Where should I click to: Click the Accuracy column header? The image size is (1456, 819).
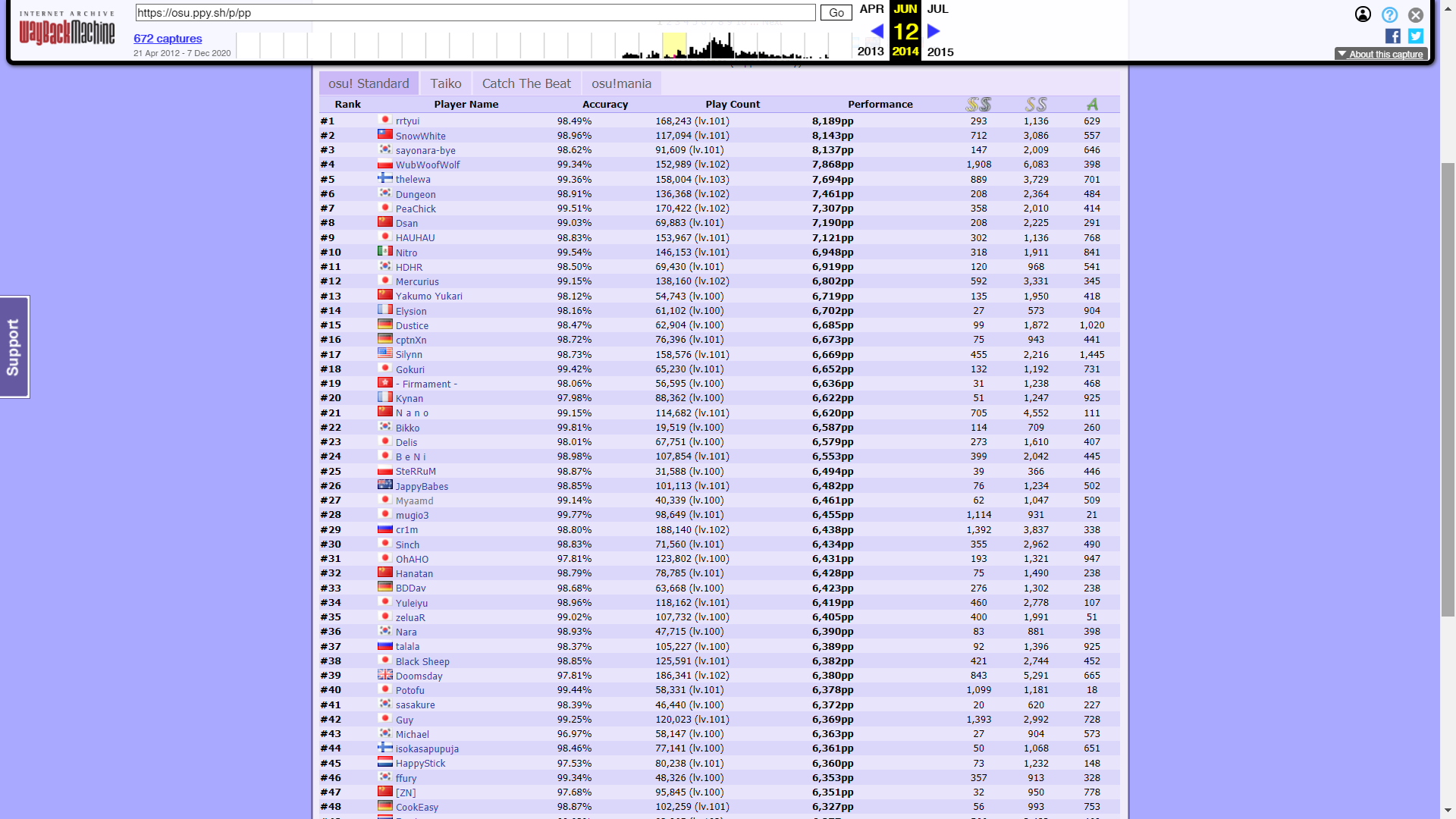click(605, 105)
